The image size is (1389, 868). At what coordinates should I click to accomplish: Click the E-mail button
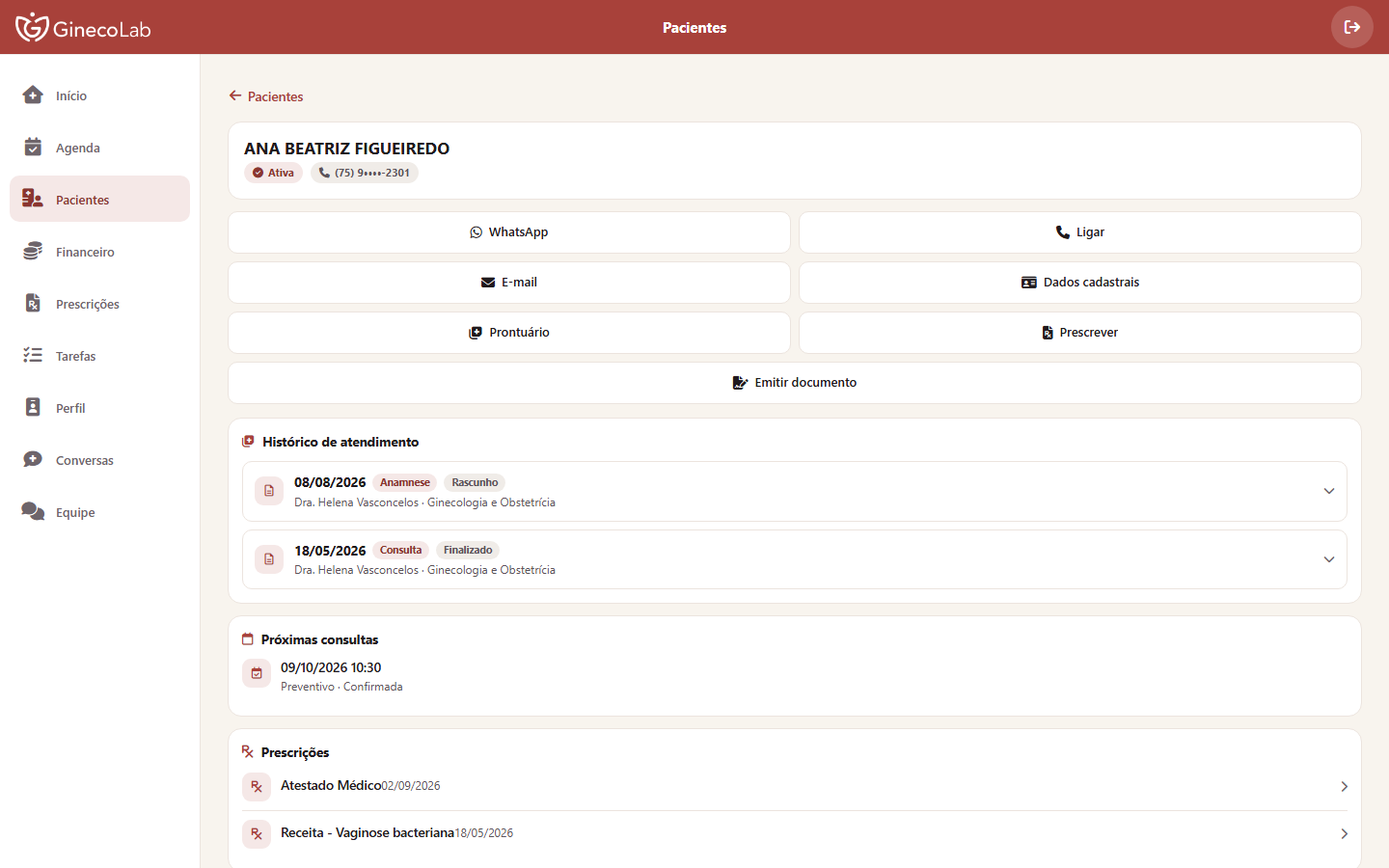pos(509,283)
